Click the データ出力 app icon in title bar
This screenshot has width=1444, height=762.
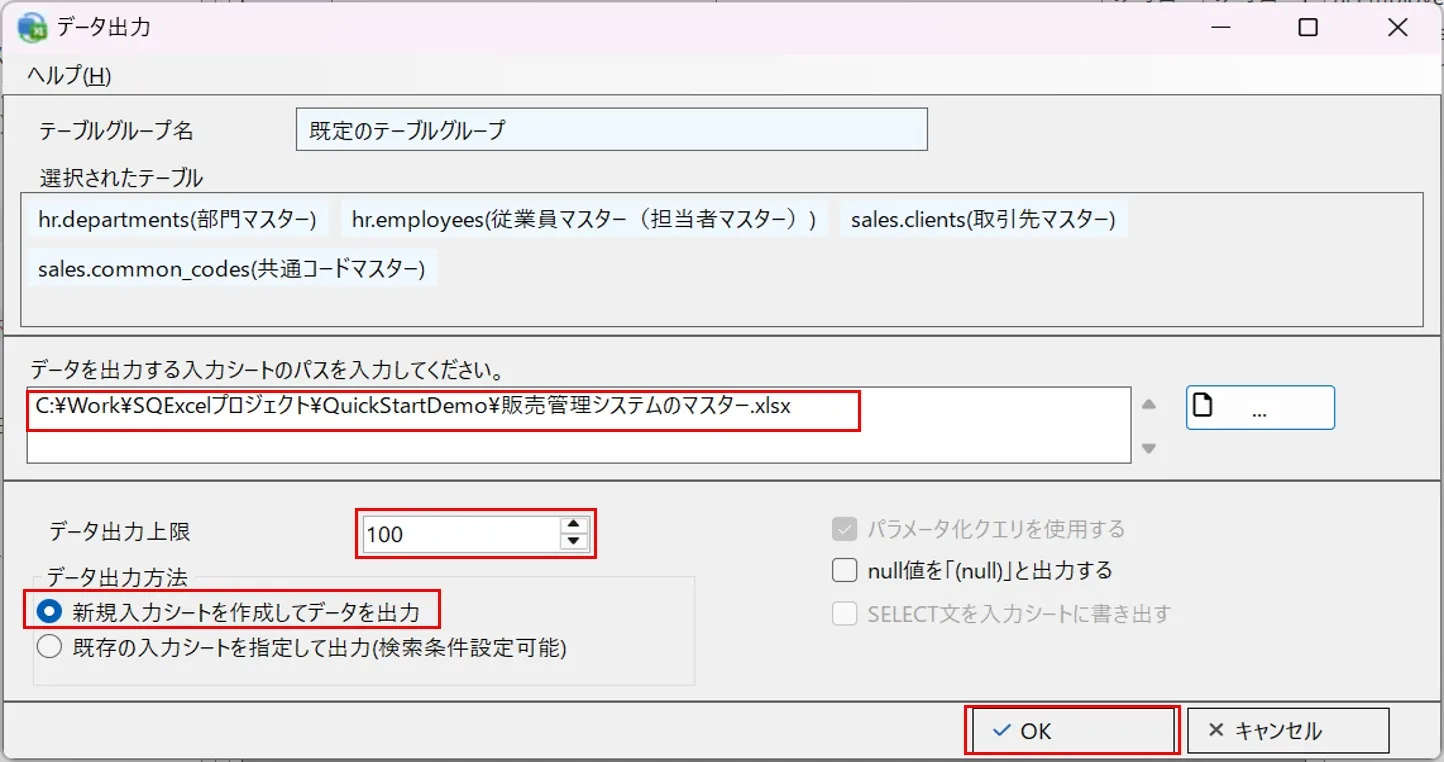coord(32,28)
